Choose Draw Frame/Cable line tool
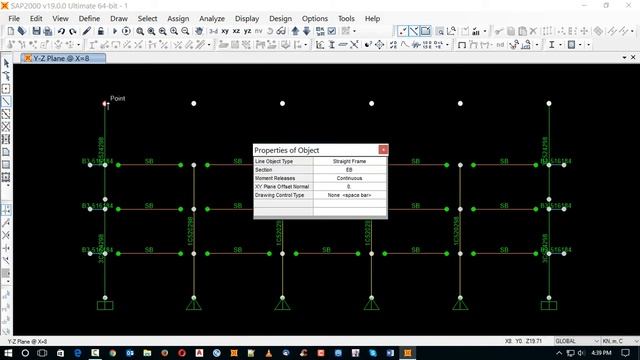Screen dimensions: 640x360 6,101
